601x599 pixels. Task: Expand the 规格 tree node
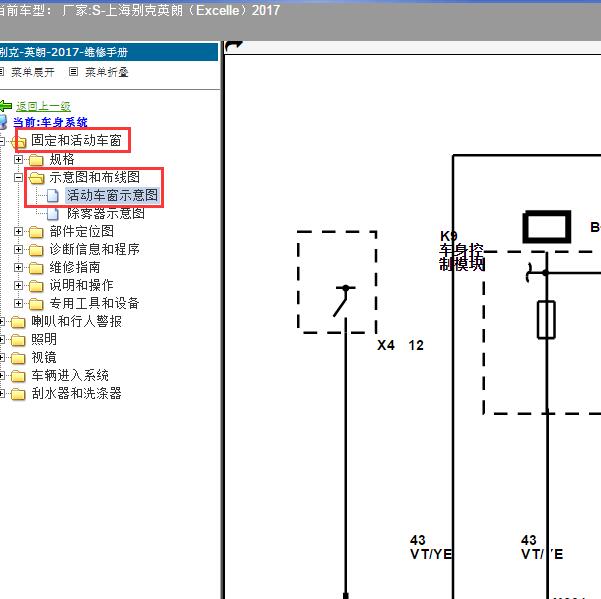coord(20,160)
